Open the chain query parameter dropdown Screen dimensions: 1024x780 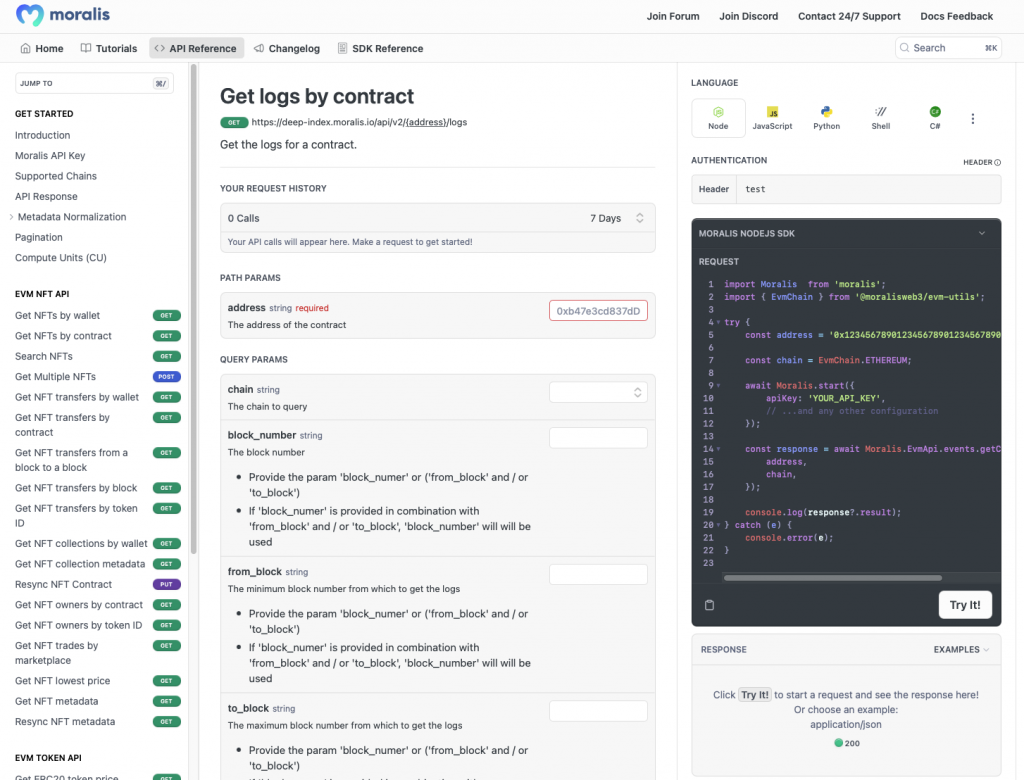point(598,393)
